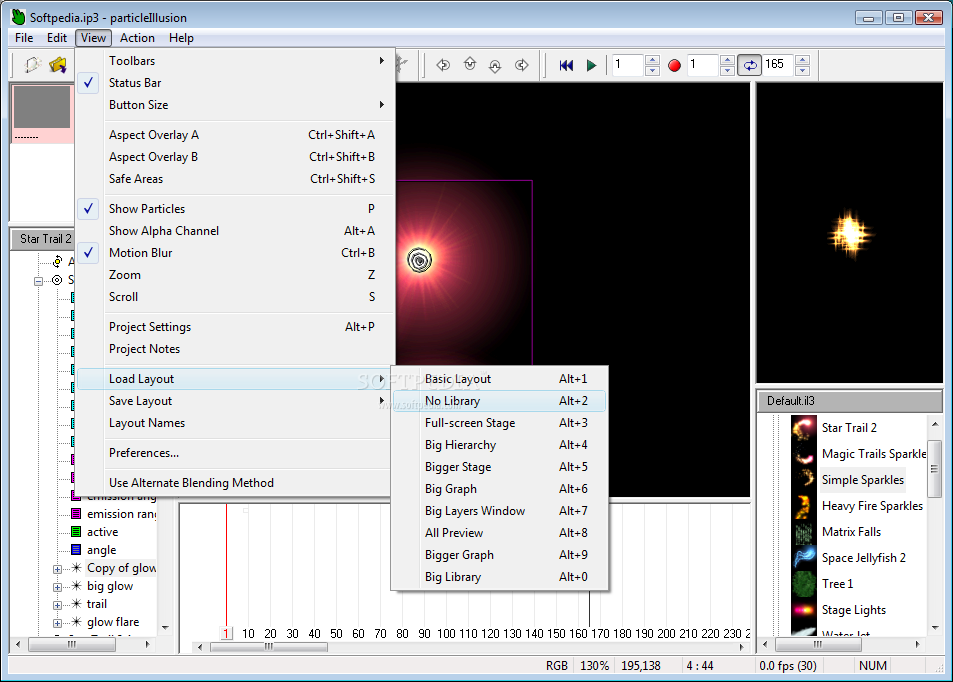Toggle the Loop playback button
This screenshot has width=953, height=682.
750,65
